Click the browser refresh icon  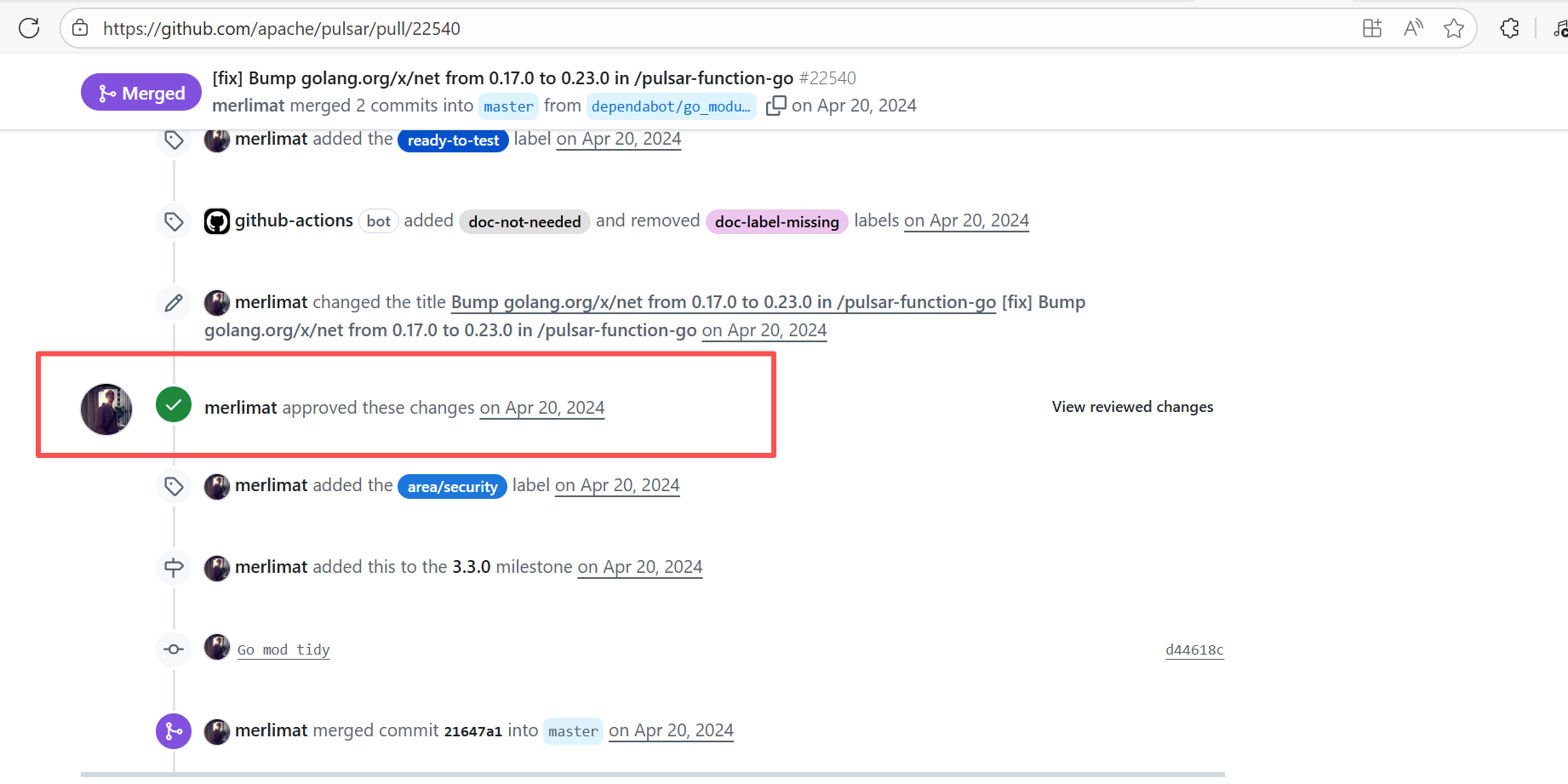click(x=29, y=28)
